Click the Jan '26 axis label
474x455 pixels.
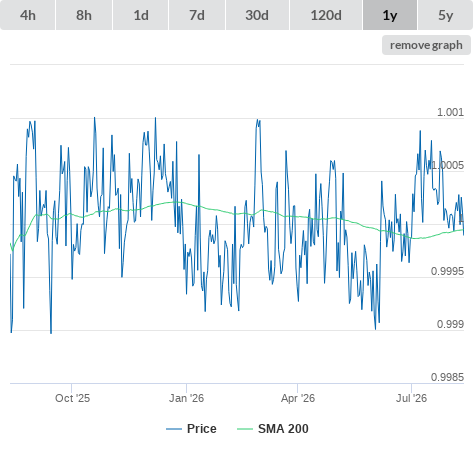[186, 398]
